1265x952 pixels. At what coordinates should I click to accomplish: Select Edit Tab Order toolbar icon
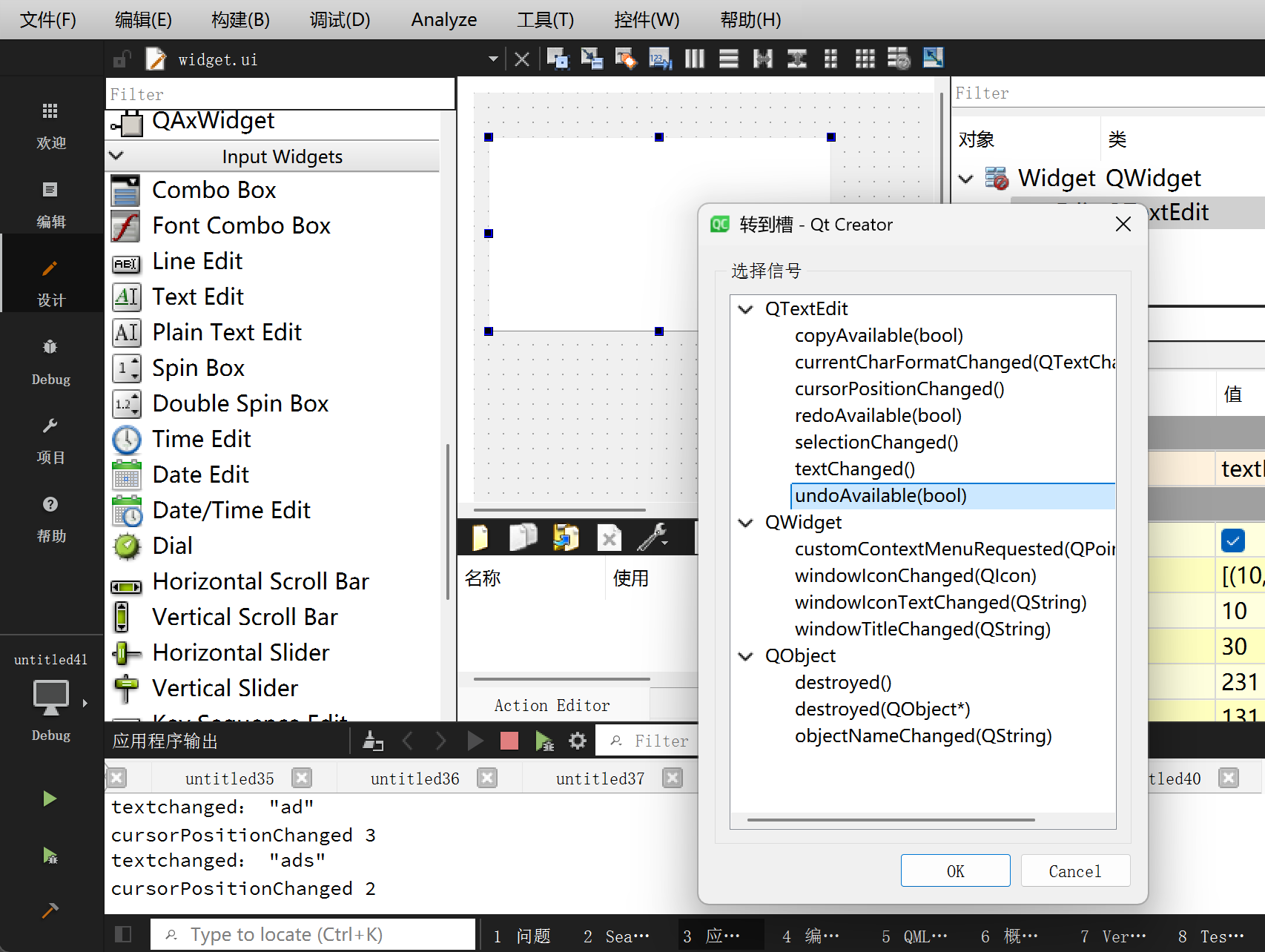pos(660,59)
